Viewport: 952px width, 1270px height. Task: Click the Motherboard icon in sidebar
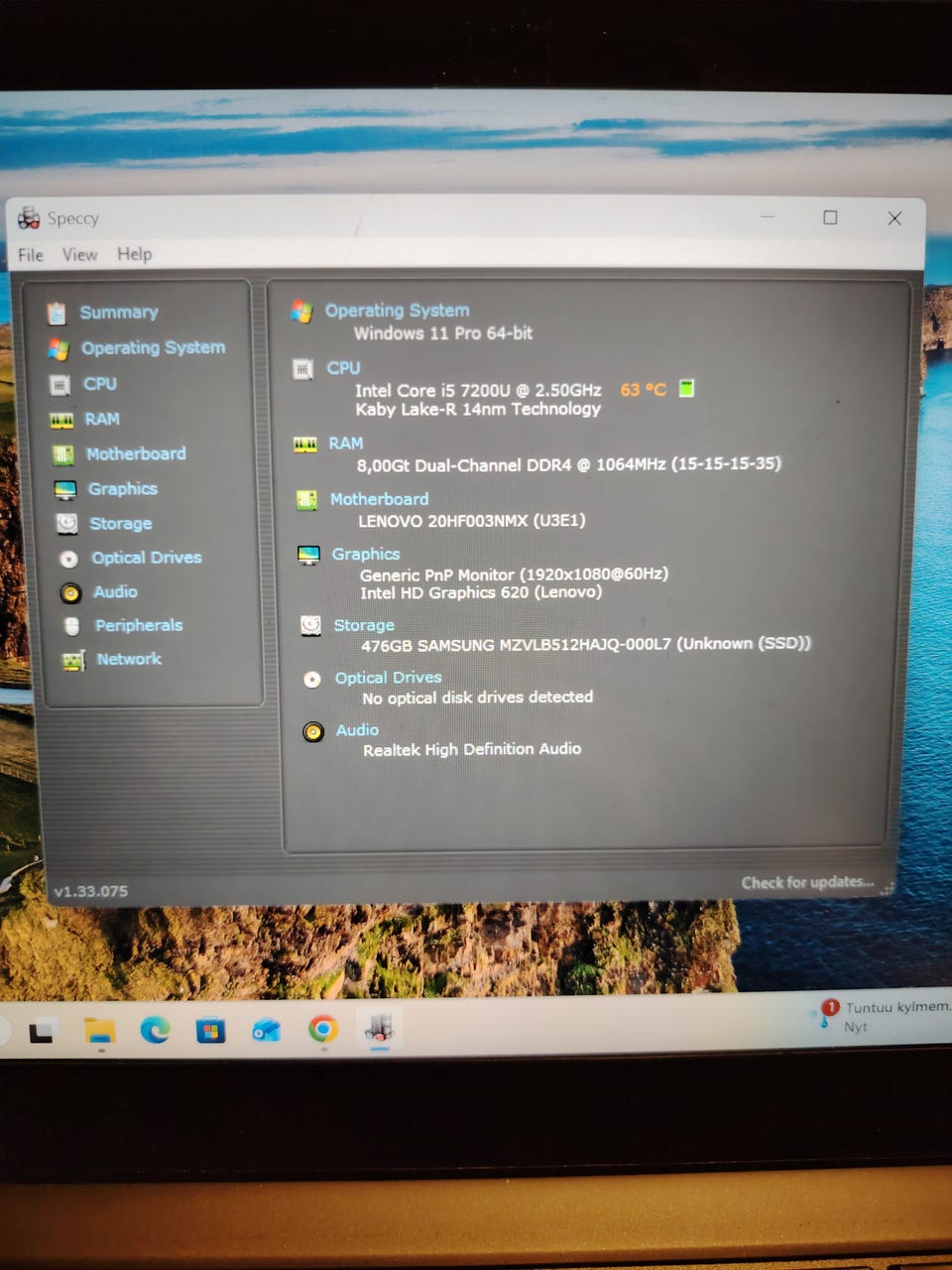(x=63, y=454)
